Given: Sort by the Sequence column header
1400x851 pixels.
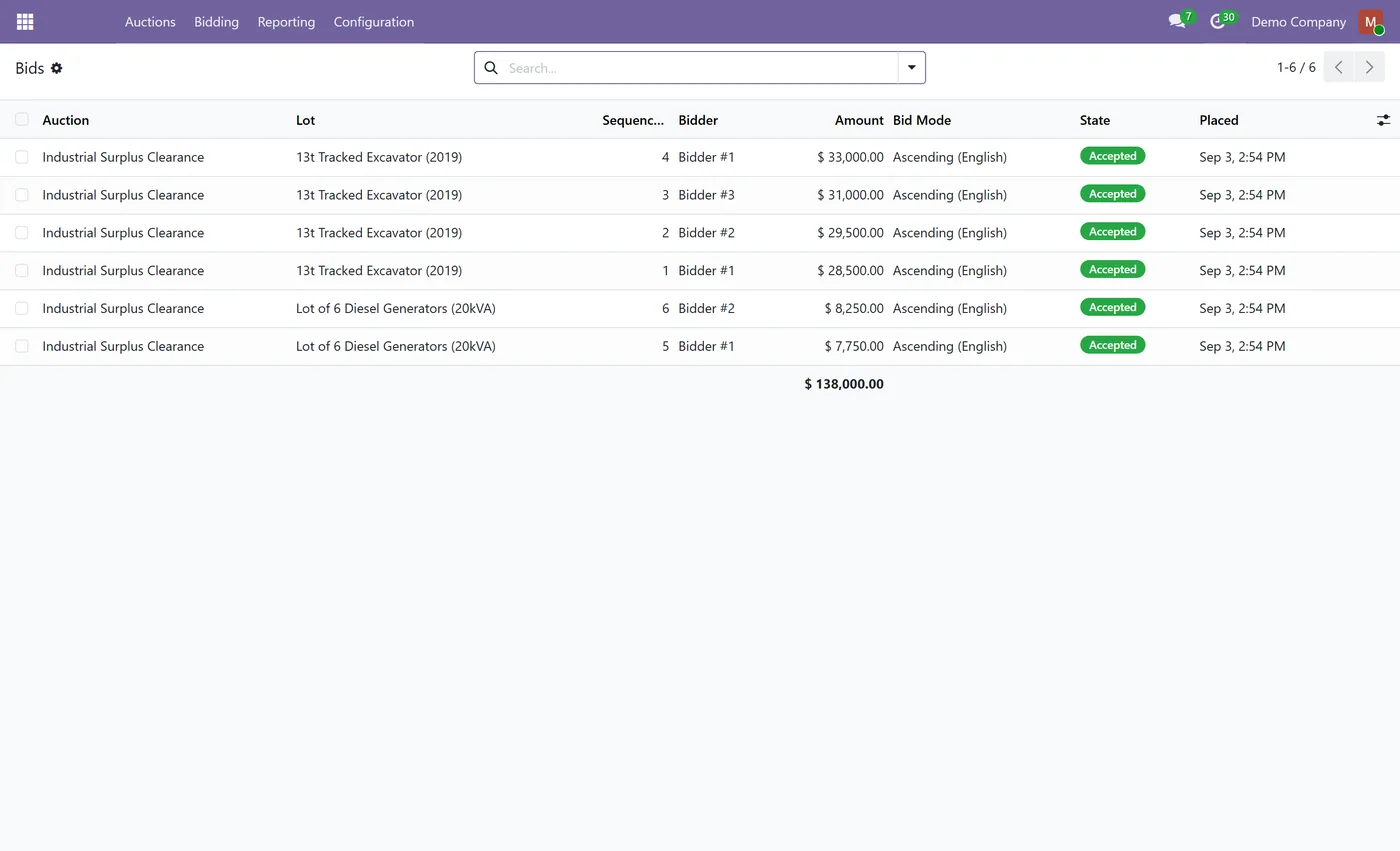Looking at the screenshot, I should pyautogui.click(x=633, y=120).
